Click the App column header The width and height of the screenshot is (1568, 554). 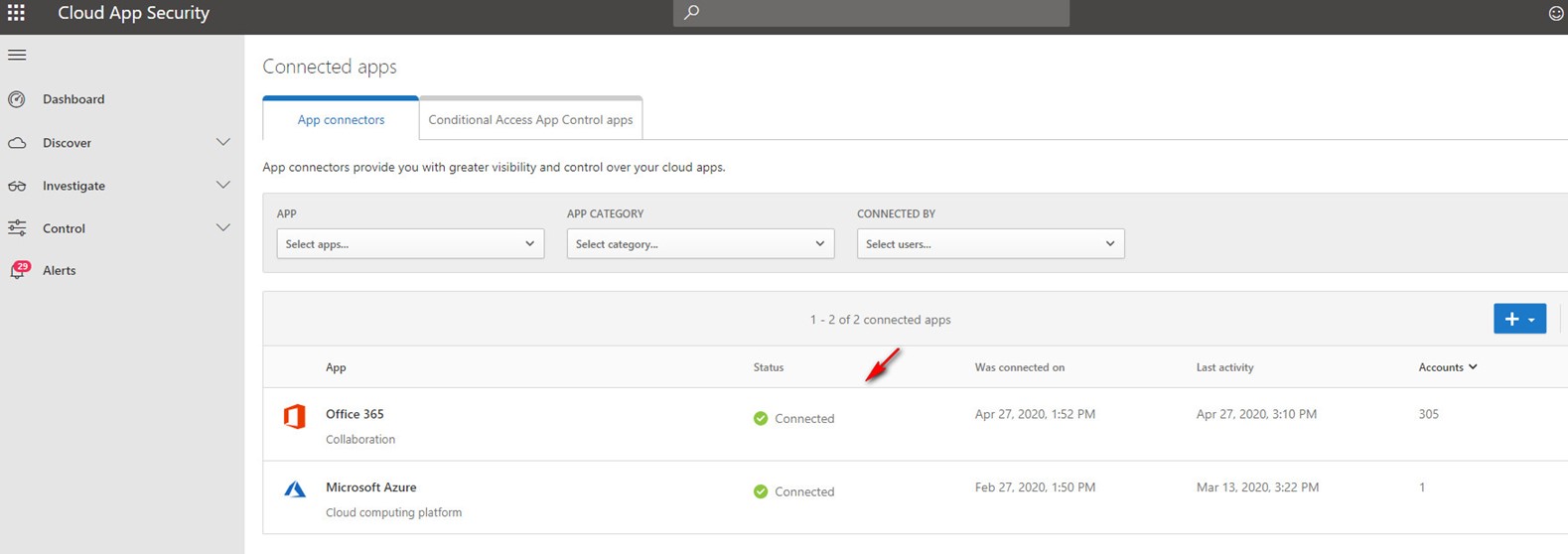point(336,367)
